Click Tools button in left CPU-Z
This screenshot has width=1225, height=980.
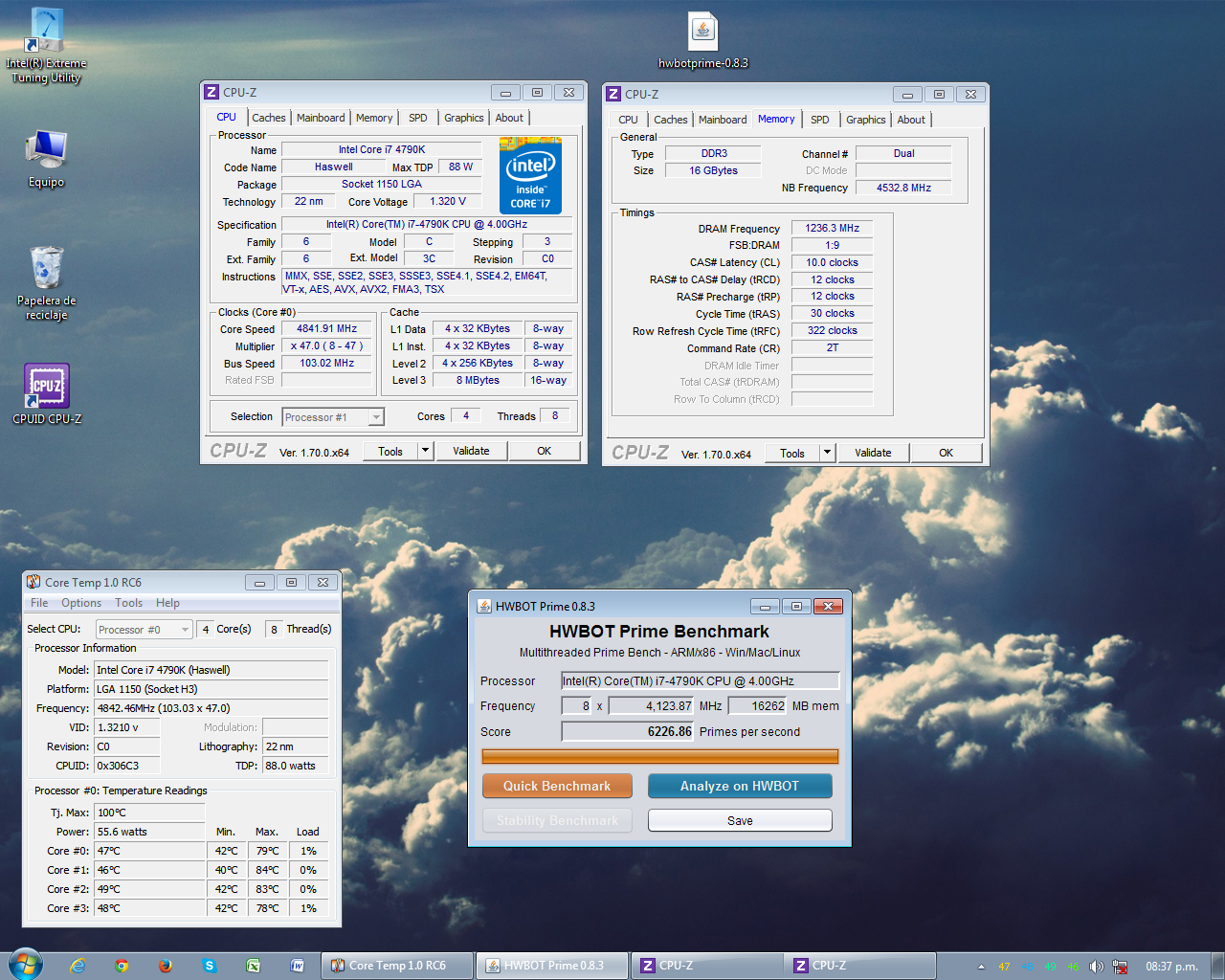390,451
